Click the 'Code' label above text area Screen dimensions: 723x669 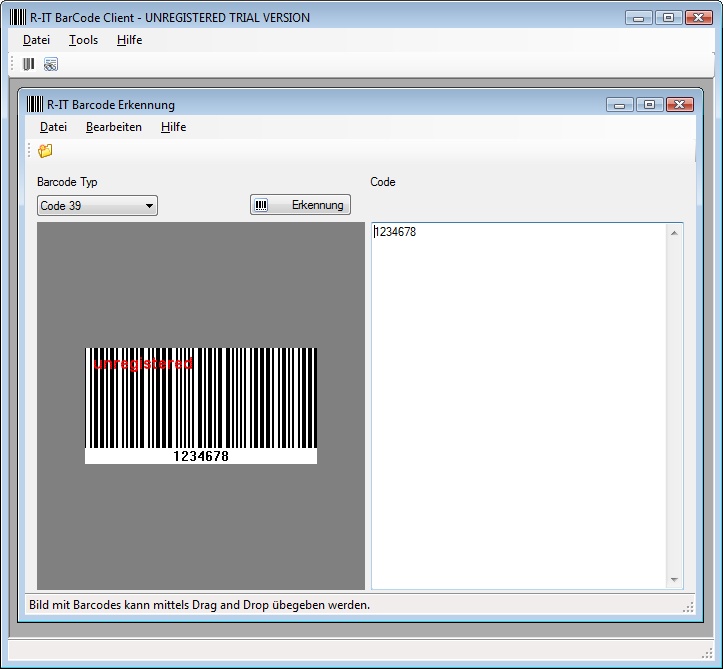tap(383, 182)
